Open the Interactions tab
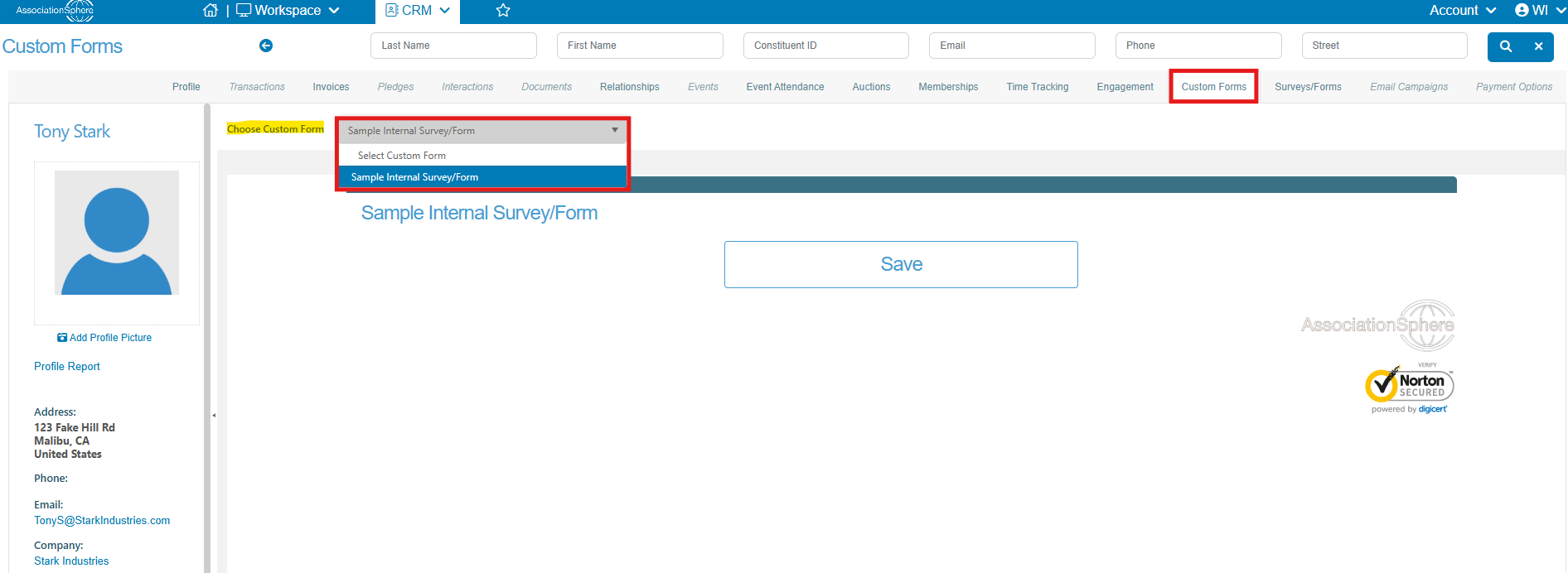1568x573 pixels. coord(467,87)
